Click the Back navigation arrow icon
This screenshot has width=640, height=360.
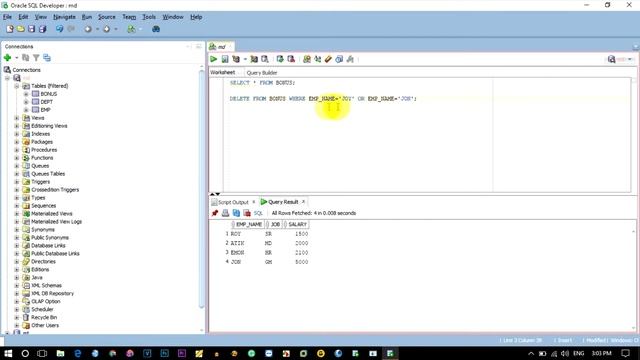(x=87, y=29)
